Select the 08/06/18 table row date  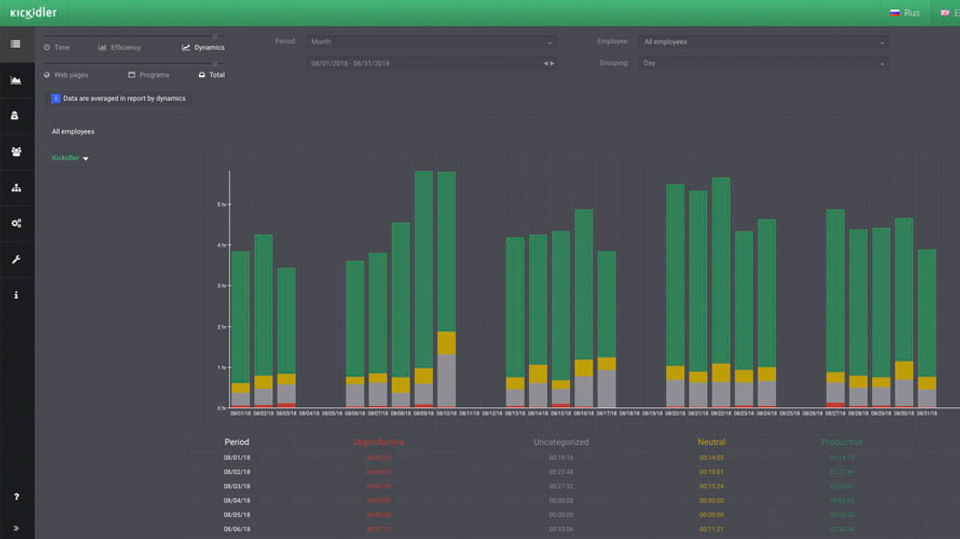[x=236, y=529]
